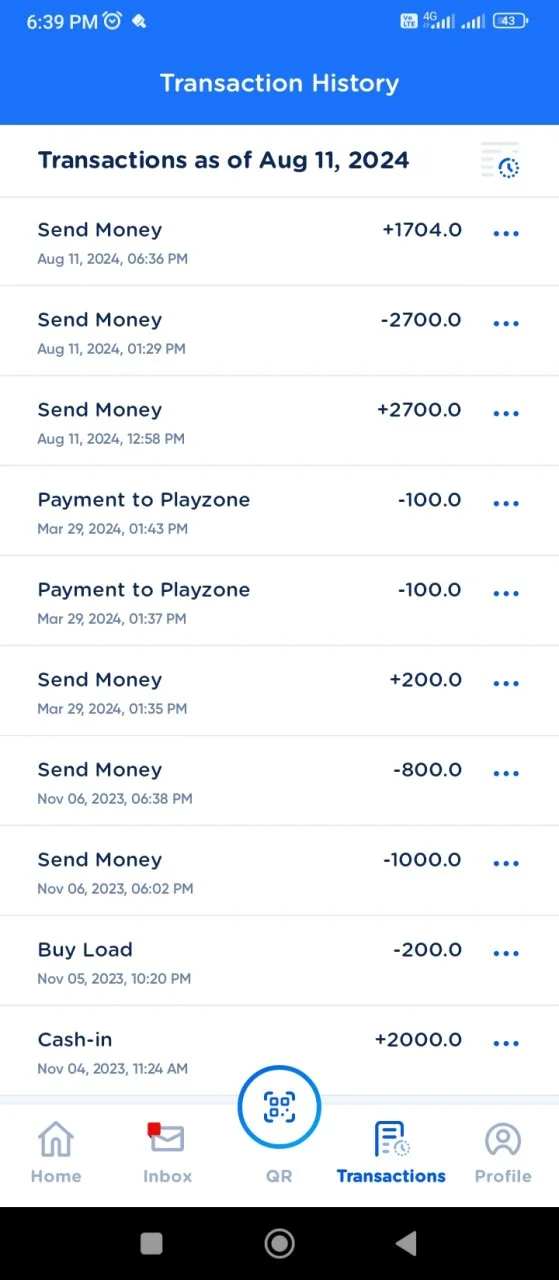The image size is (559, 1280).
Task: Tap Android recent apps square button
Action: (x=151, y=1243)
